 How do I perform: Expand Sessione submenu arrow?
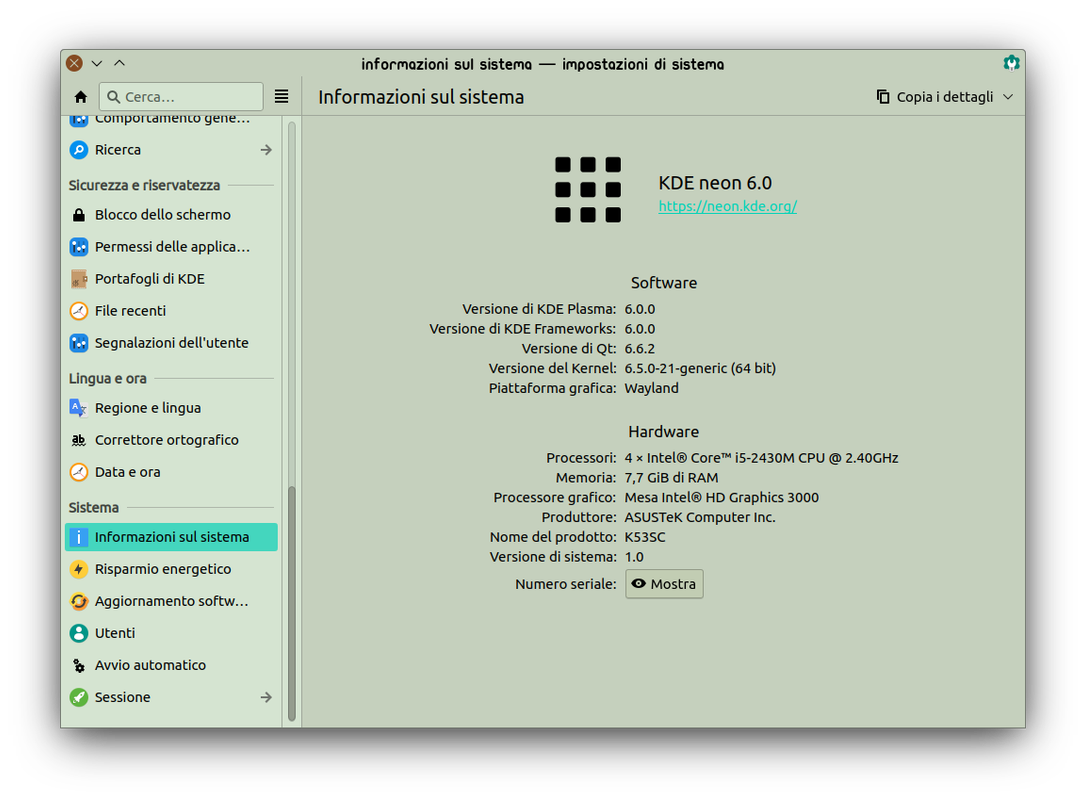tap(266, 697)
